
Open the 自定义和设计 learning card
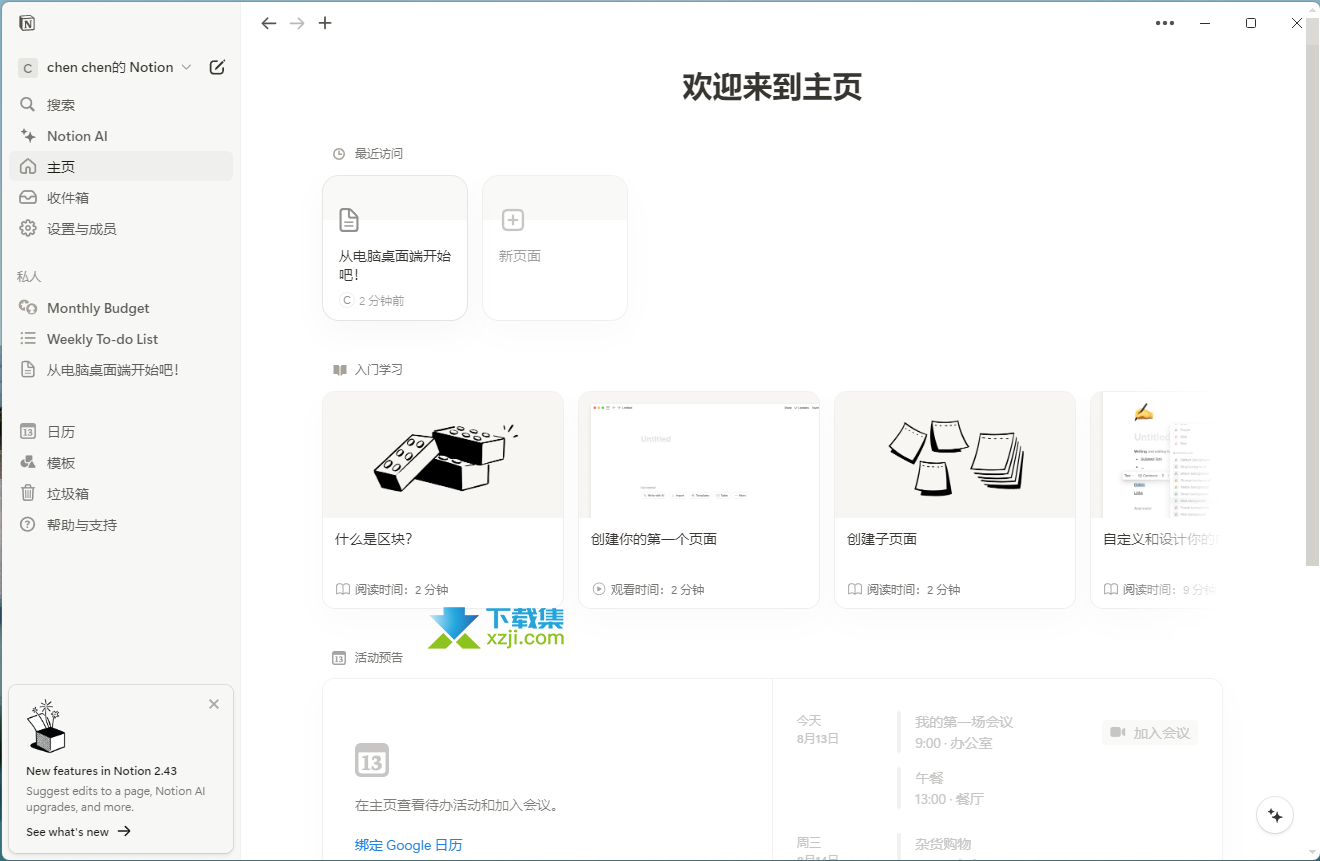click(1156, 500)
